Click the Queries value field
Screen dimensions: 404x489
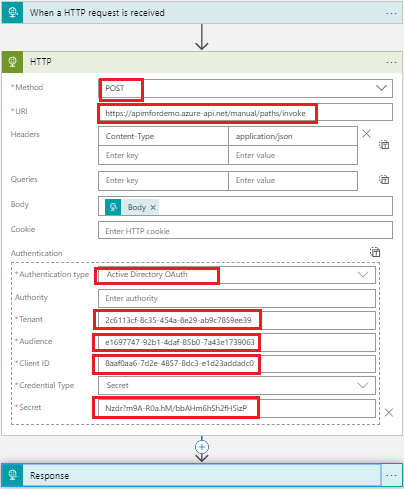click(293, 181)
